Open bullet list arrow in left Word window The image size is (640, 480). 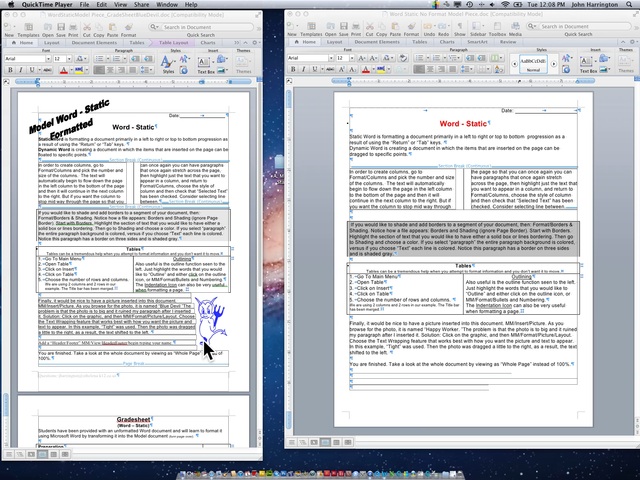[108, 59]
